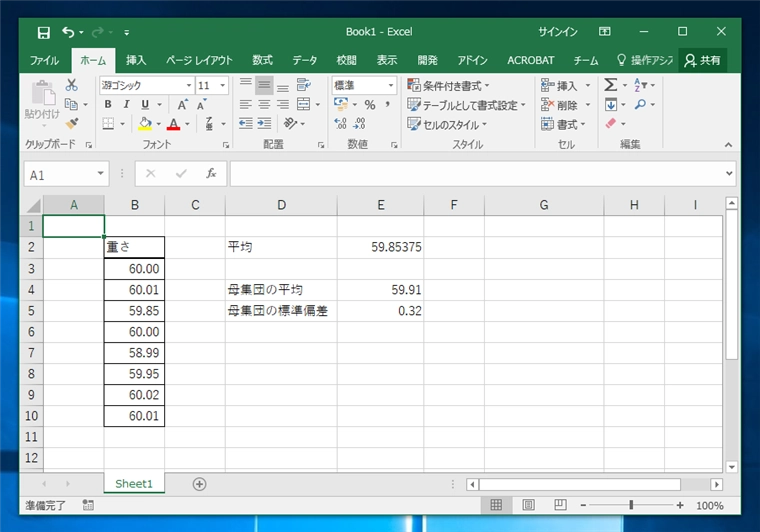The width and height of the screenshot is (760, 532).
Task: Open the ファイル tab
Action: tap(44, 60)
